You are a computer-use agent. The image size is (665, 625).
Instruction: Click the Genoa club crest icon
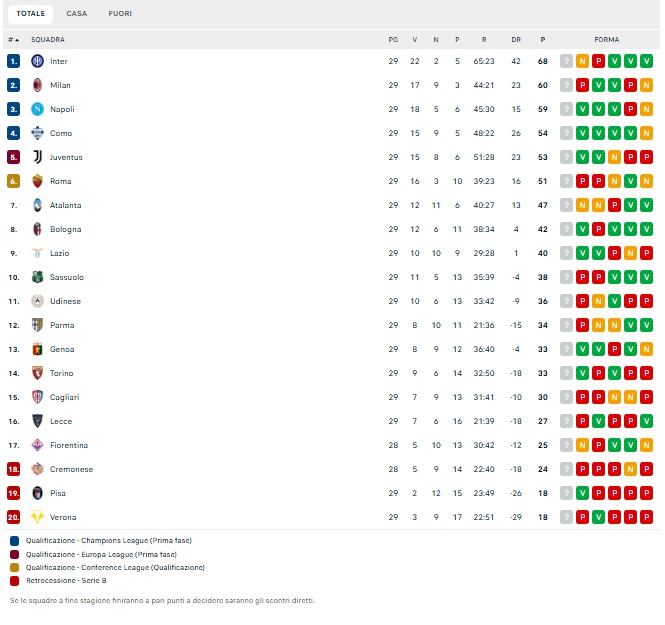pyautogui.click(x=37, y=349)
